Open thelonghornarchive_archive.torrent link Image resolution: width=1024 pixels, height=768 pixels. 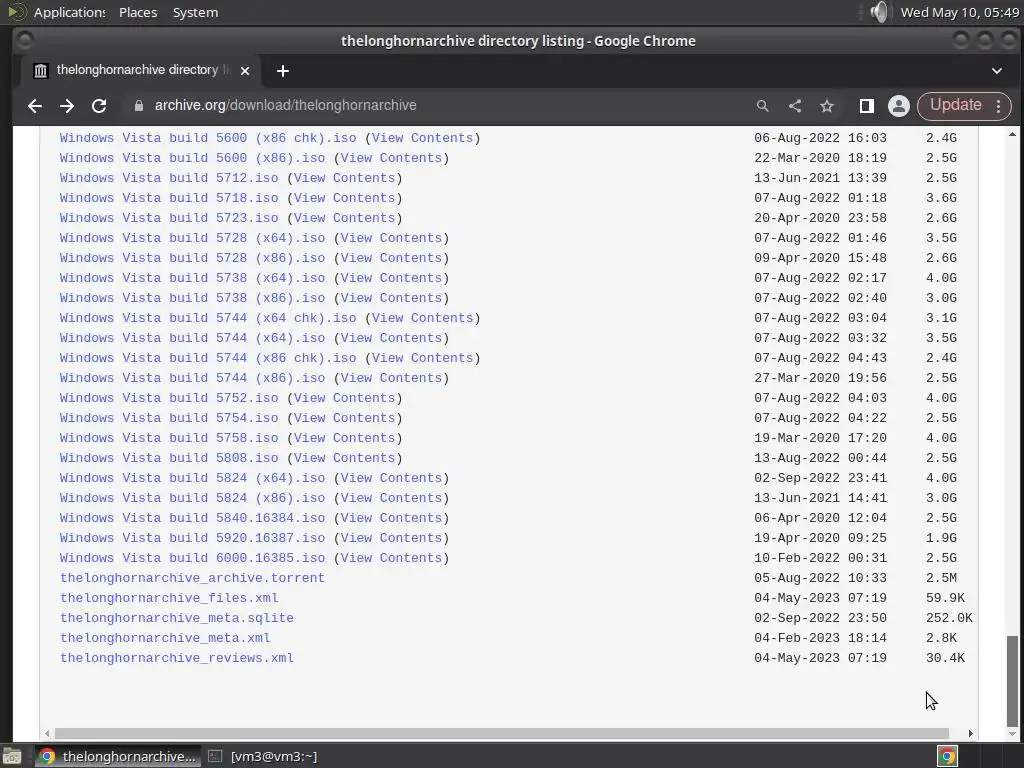coord(193,578)
